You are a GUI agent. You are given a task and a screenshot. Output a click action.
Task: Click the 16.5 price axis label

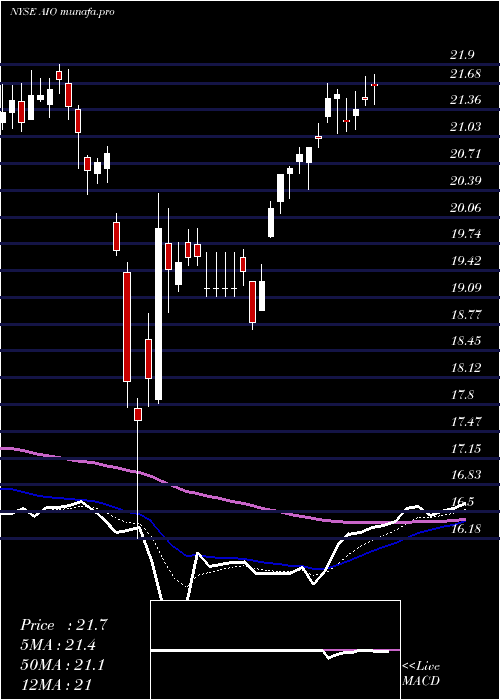462,502
